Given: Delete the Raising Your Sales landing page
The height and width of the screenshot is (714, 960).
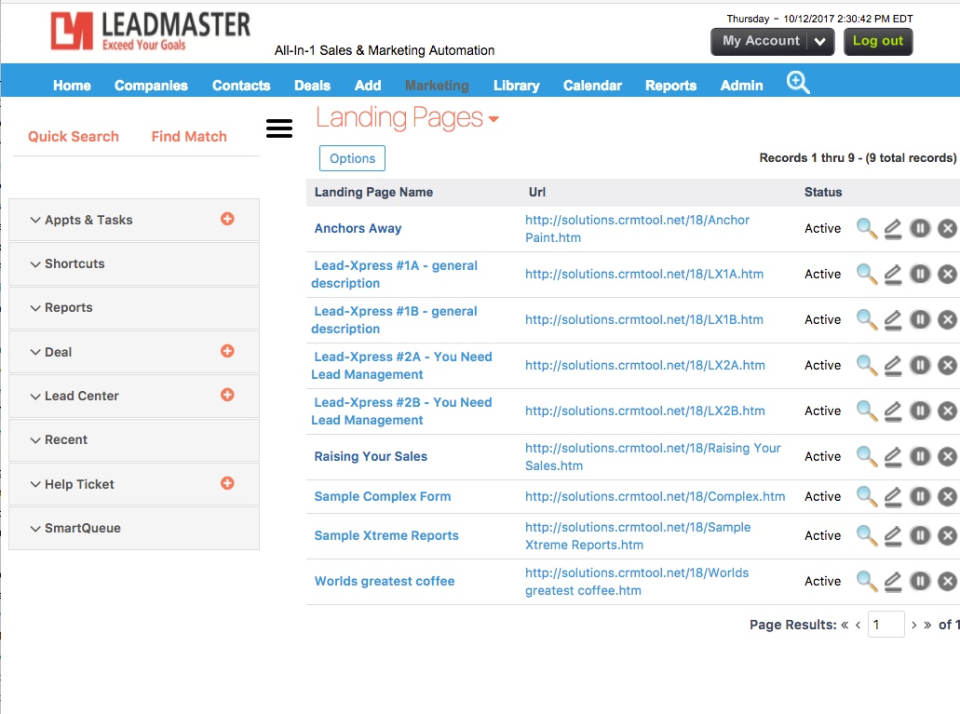Looking at the screenshot, I should coord(947,456).
